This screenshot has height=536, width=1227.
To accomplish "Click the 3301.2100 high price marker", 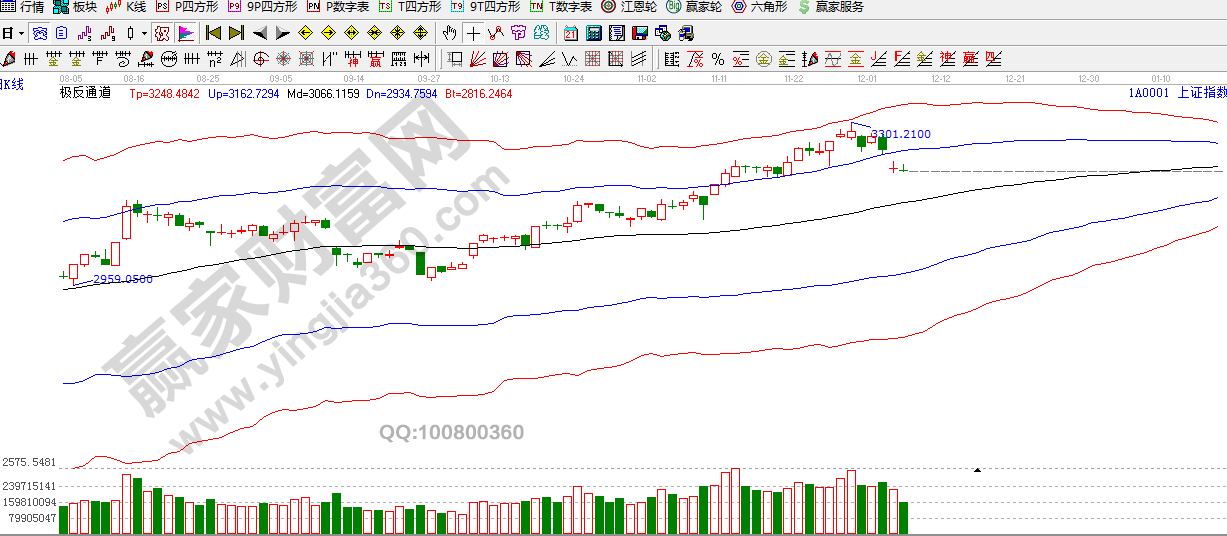I will (900, 134).
